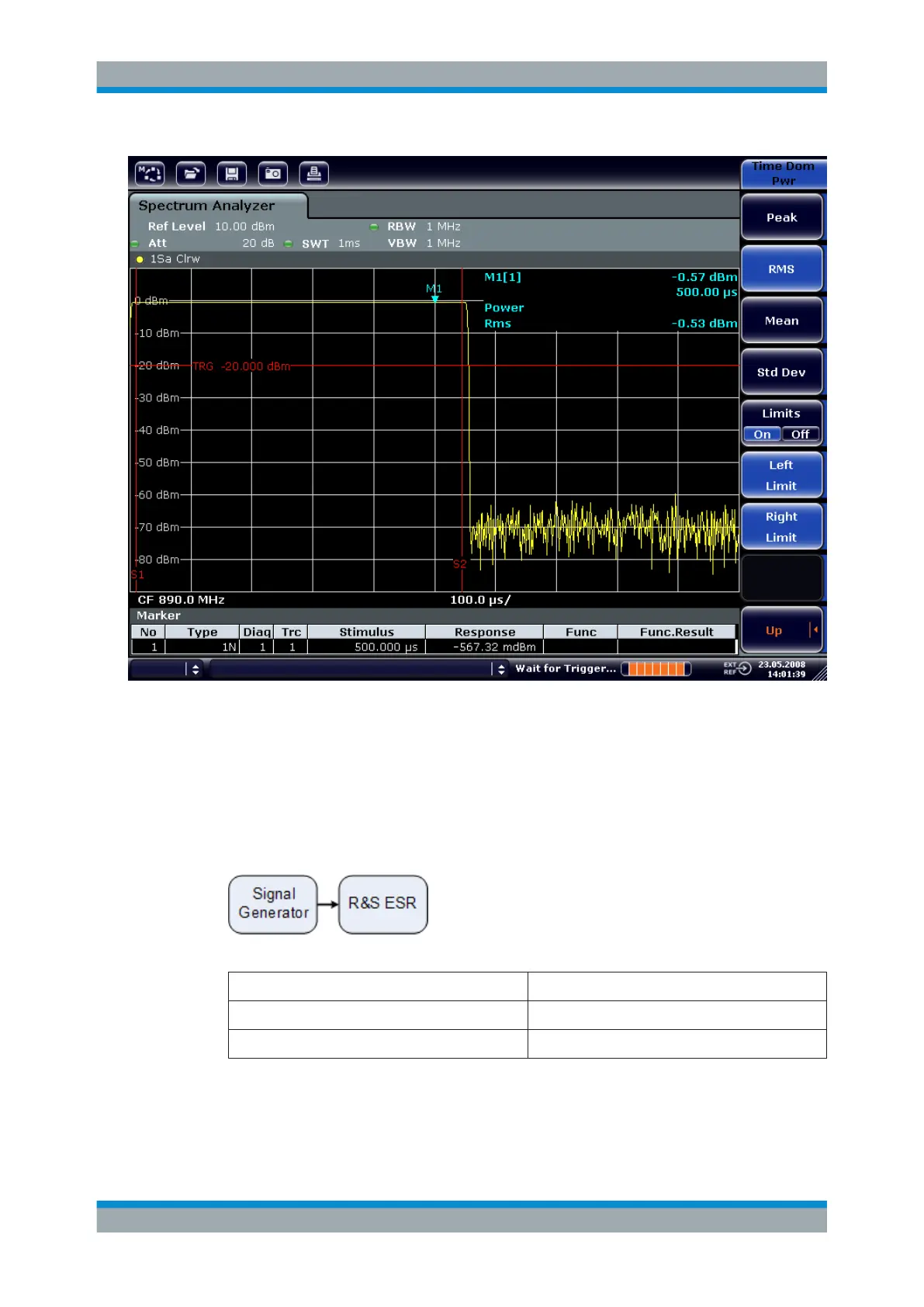Go Up one menu level
The width and height of the screenshot is (924, 1307).
pyautogui.click(x=781, y=630)
